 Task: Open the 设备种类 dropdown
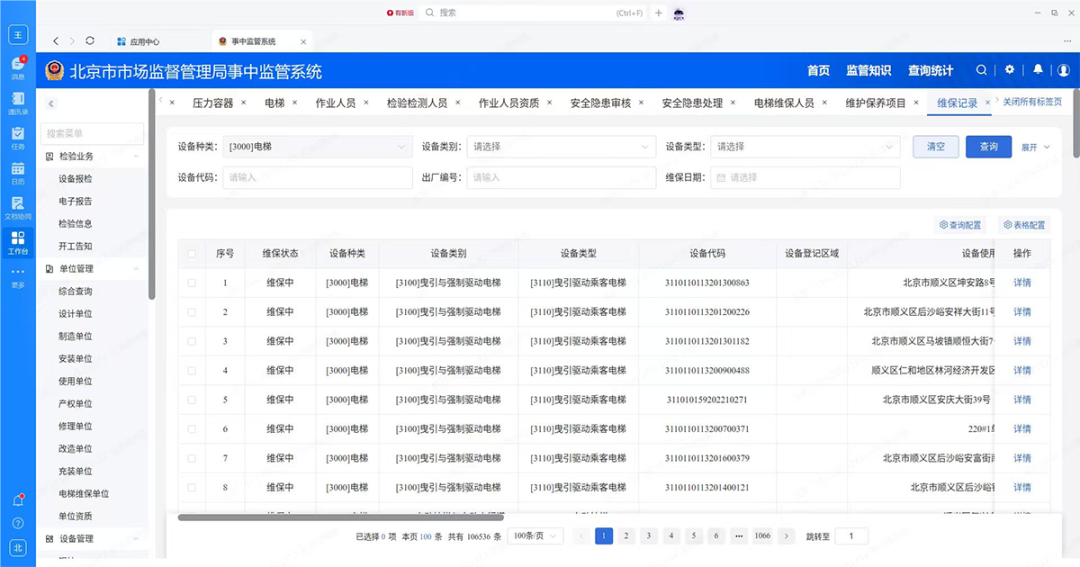point(317,147)
